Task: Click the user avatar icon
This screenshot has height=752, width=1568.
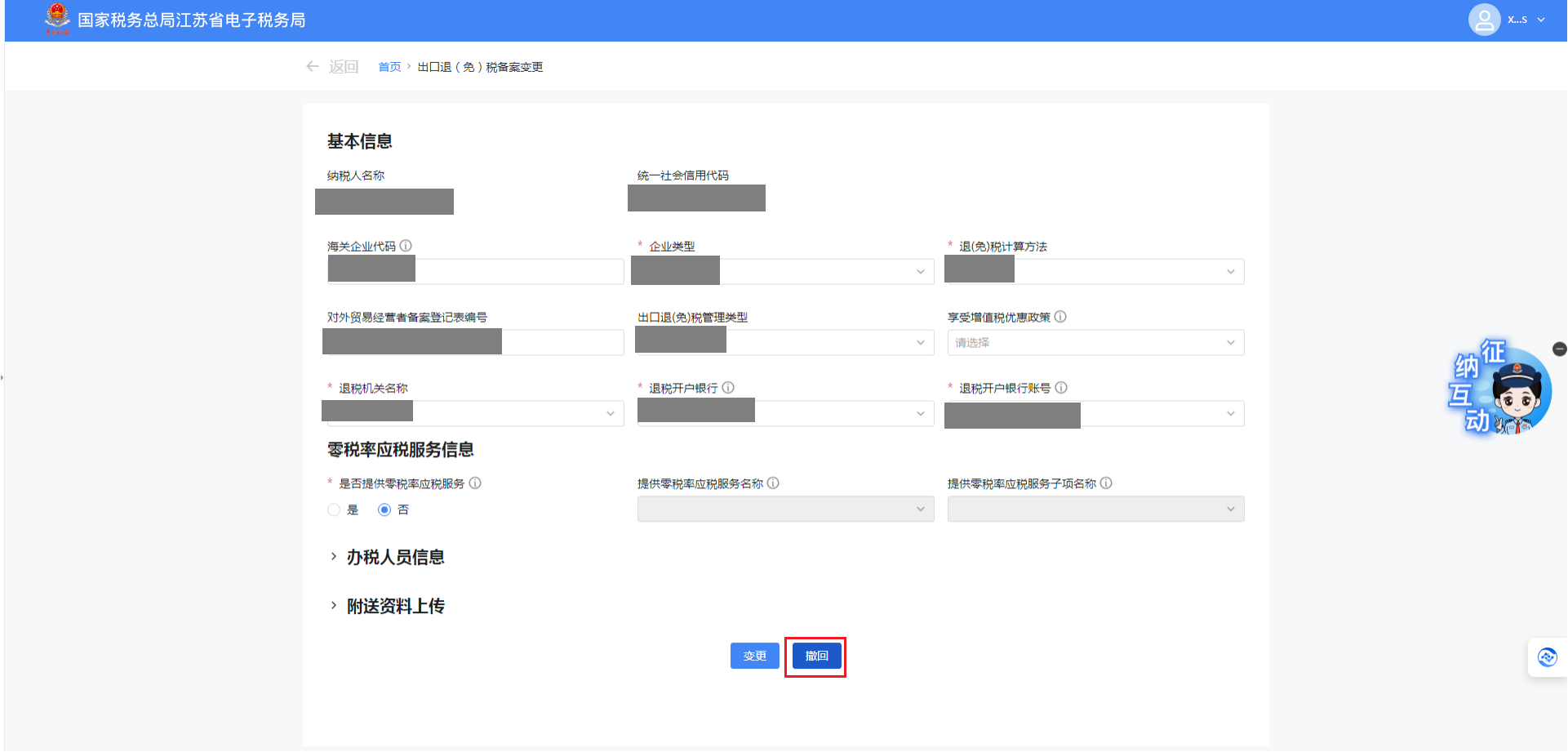Action: coord(1483,20)
